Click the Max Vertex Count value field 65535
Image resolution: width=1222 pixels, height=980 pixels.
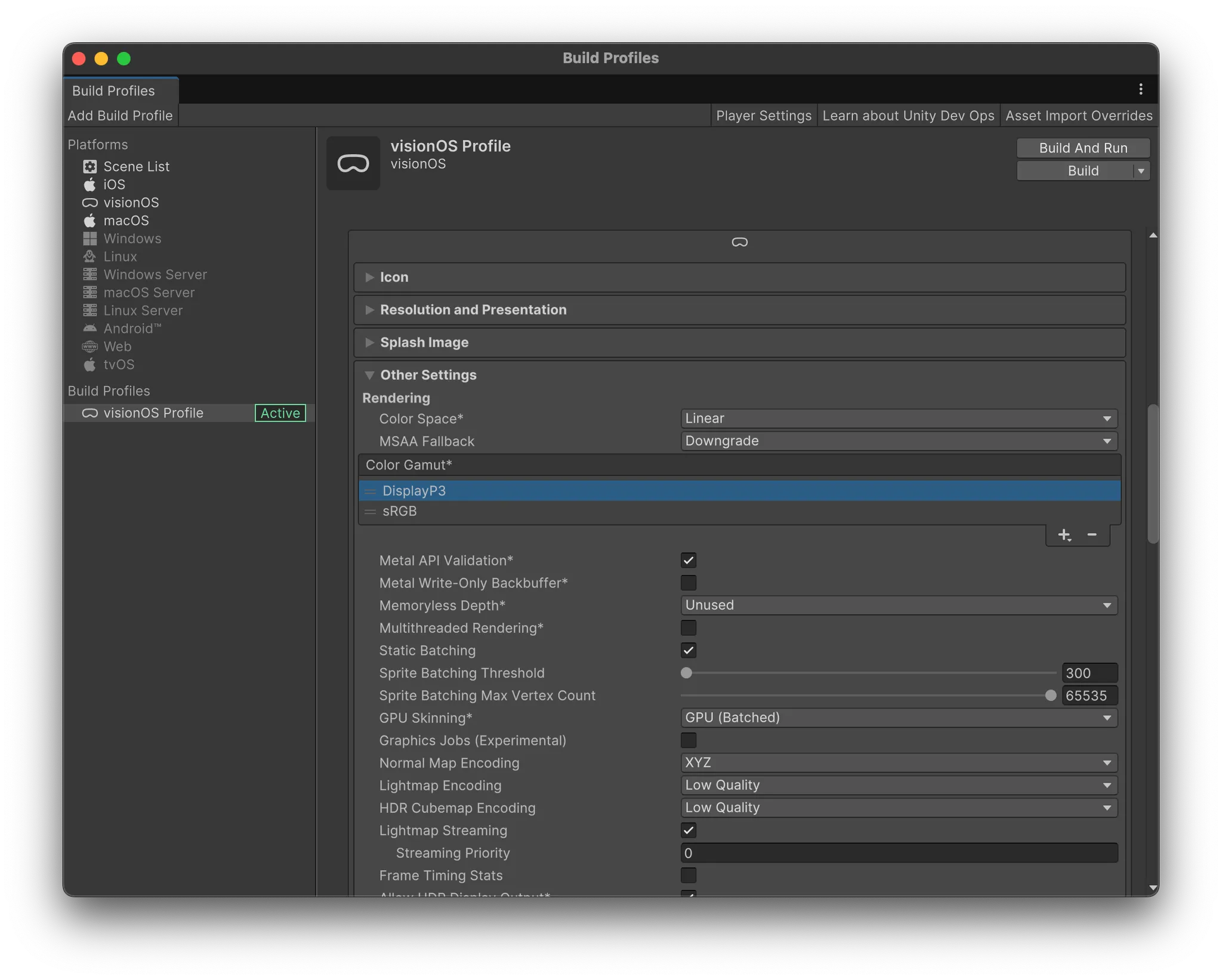click(1090, 695)
